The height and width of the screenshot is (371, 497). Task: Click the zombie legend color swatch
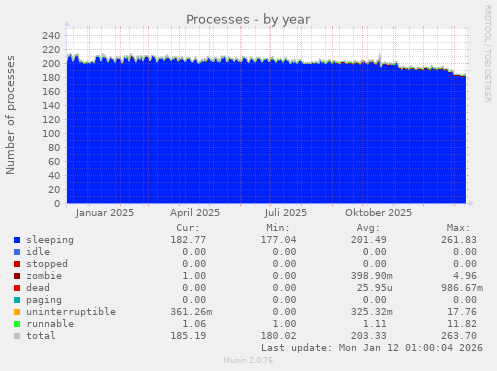coord(17,276)
